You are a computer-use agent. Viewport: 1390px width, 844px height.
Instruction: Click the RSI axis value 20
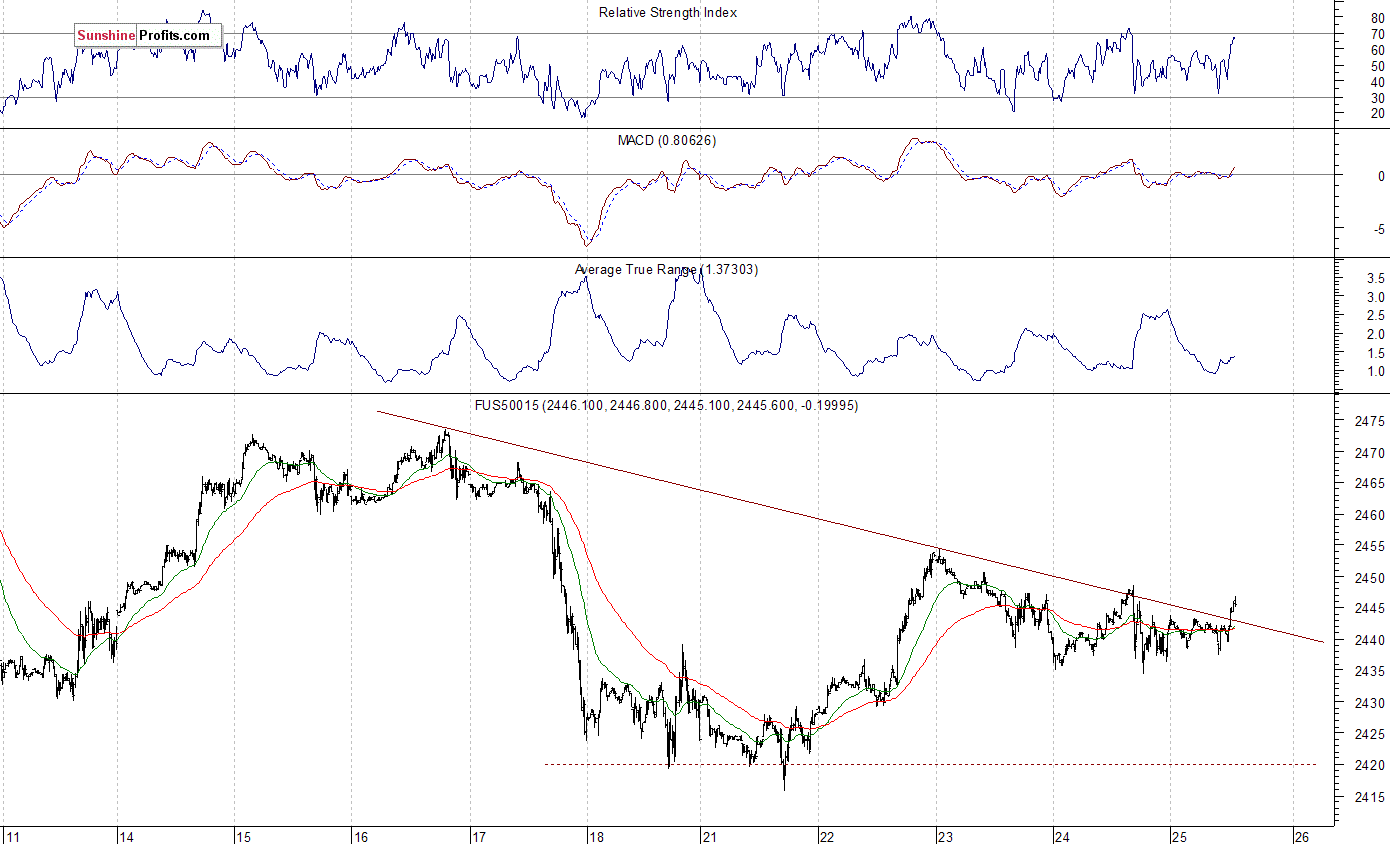(1377, 113)
